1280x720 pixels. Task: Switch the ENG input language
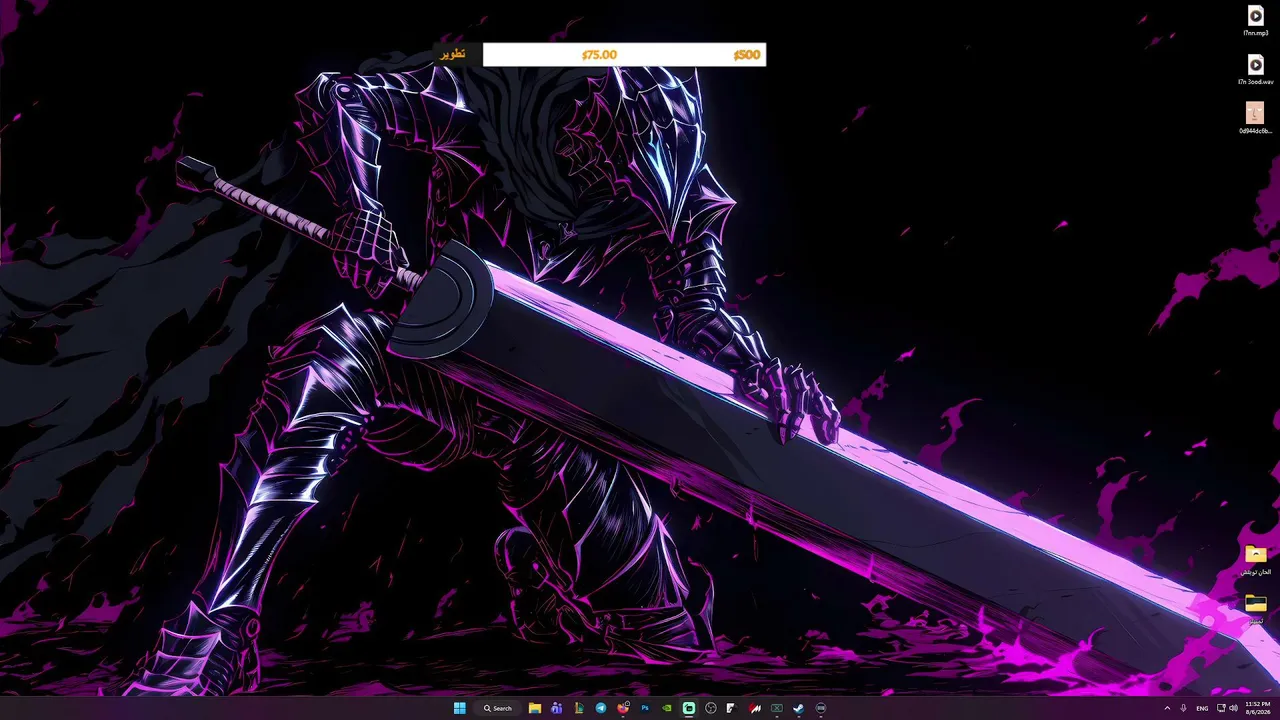click(1202, 708)
